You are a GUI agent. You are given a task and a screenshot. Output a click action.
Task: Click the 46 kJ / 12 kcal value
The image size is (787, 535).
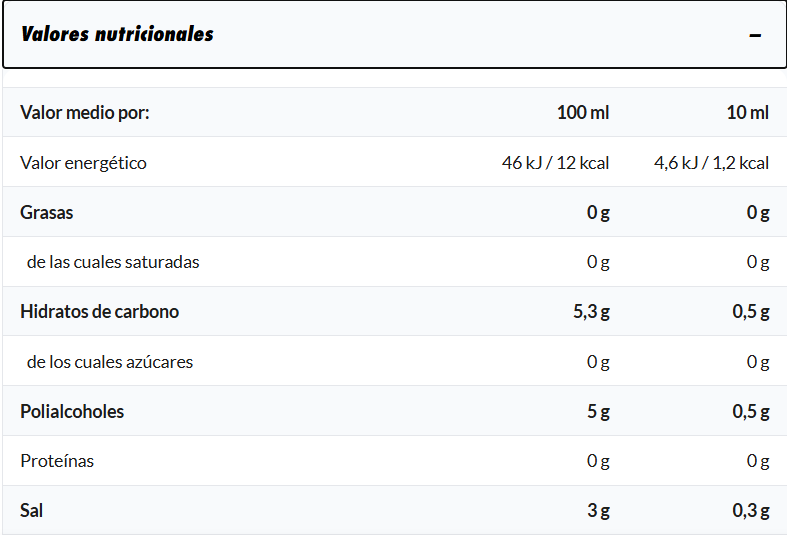(555, 162)
